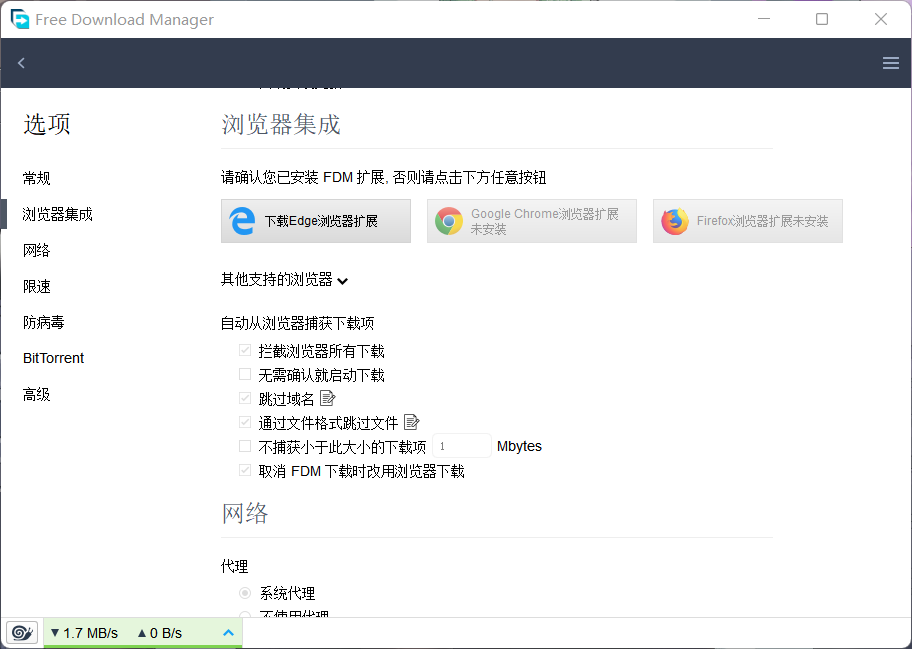Toggle snail mode icon in status bar

[22, 633]
